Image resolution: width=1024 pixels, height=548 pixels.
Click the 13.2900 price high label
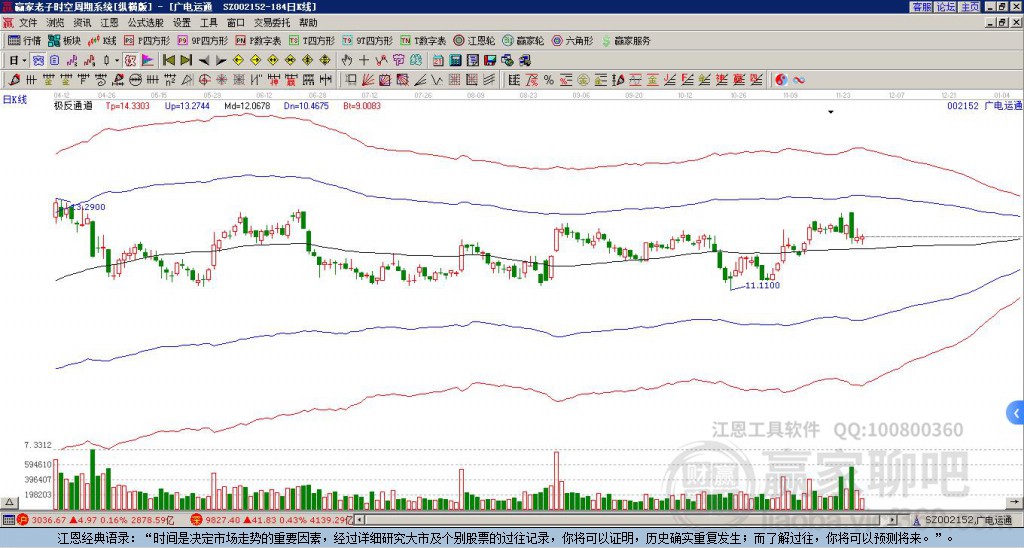(x=88, y=207)
